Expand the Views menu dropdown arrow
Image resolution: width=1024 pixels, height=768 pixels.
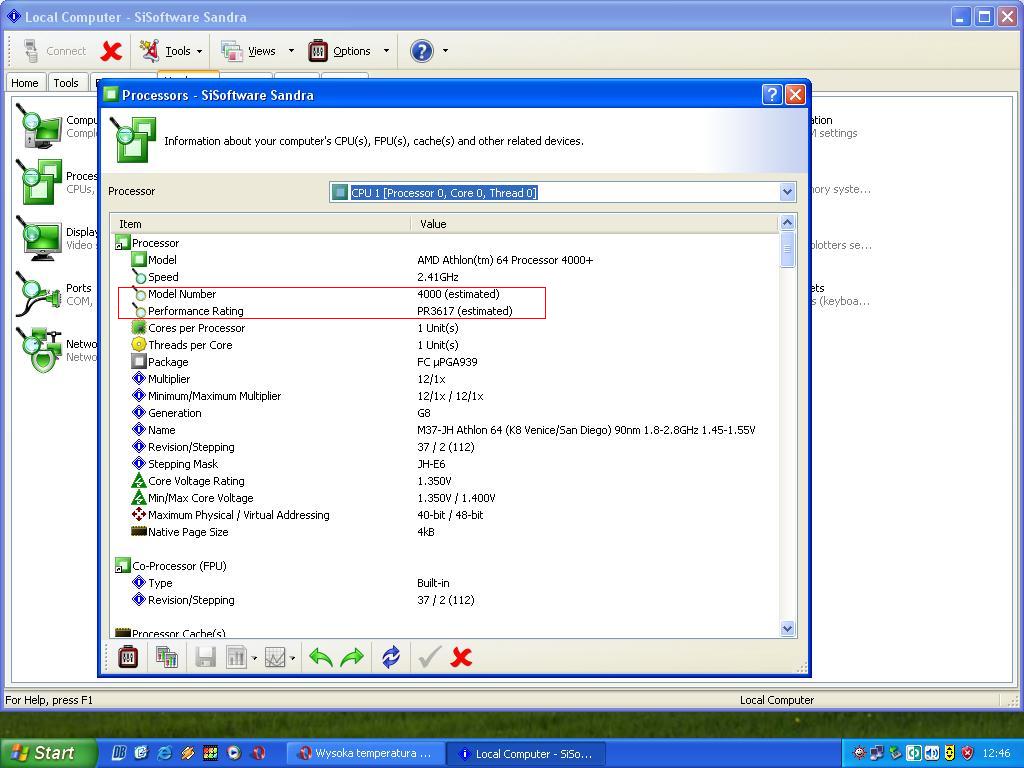(291, 51)
